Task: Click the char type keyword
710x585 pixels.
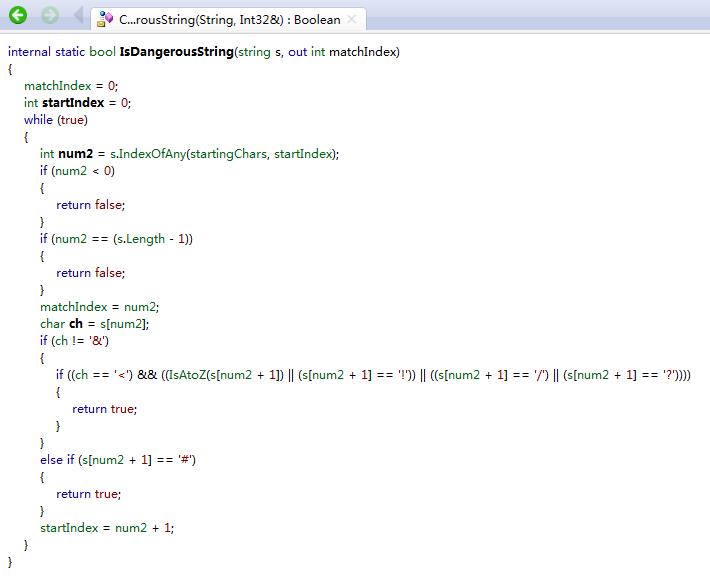Action: (52, 323)
